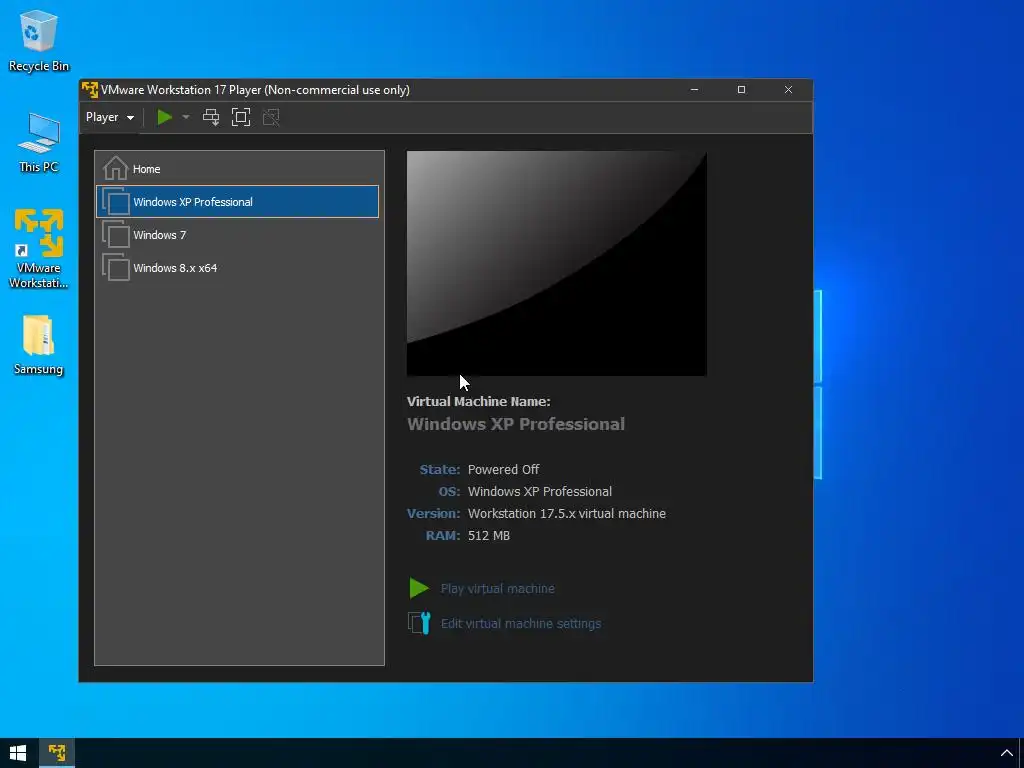Click the Unity mode toolbar icon
Viewport: 1024px width, 768px height.
271,118
